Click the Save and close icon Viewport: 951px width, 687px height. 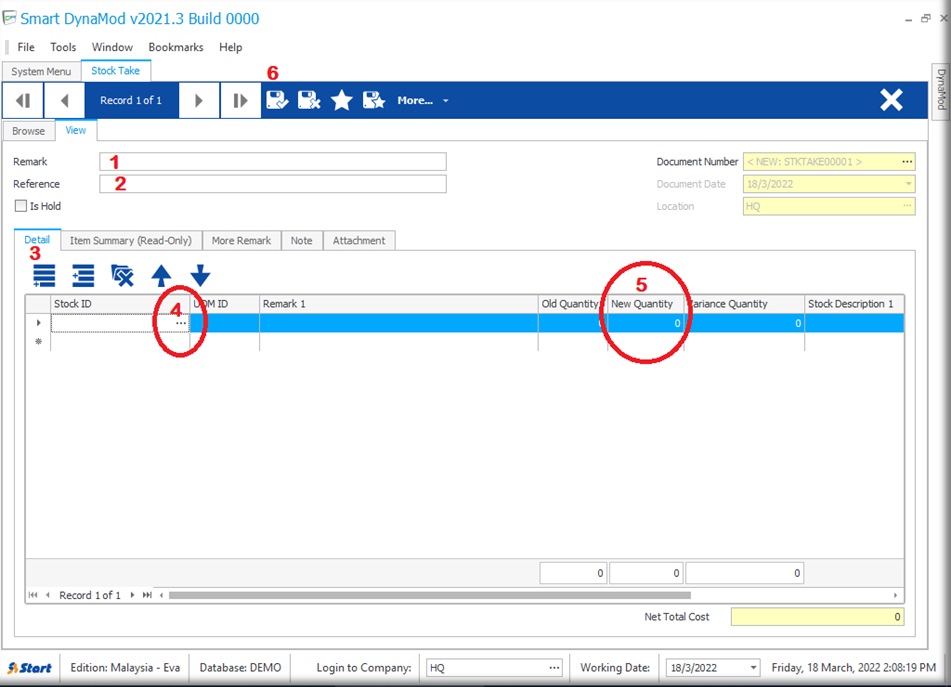[309, 100]
